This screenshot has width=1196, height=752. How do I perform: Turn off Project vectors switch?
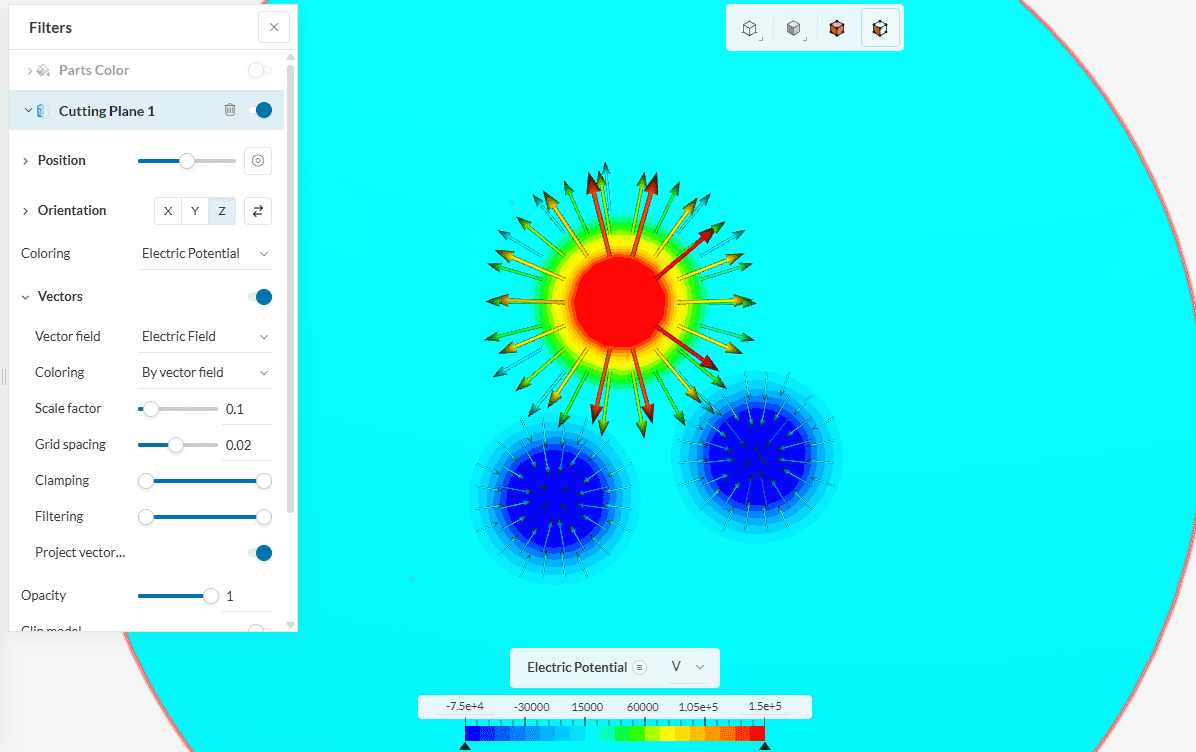[260, 553]
